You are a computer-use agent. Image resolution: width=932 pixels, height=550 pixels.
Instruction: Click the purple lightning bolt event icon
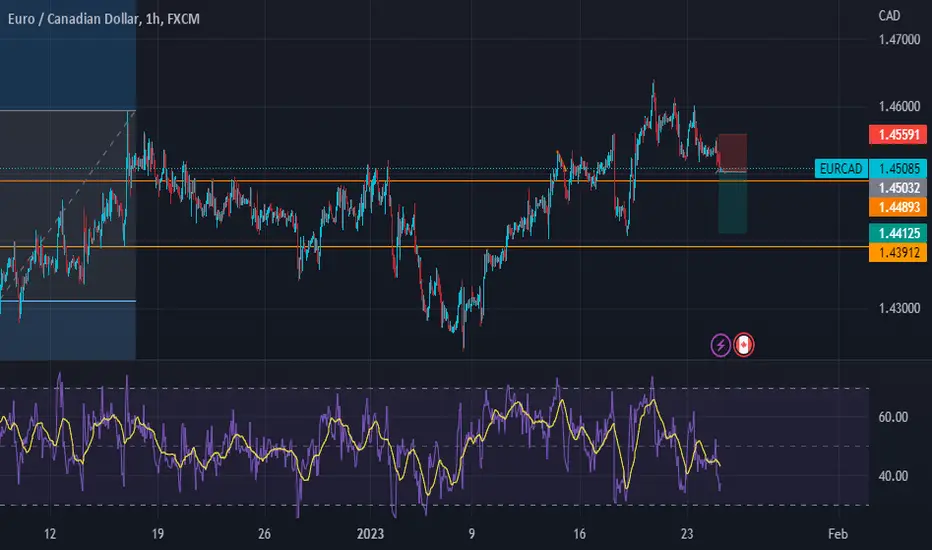720,345
